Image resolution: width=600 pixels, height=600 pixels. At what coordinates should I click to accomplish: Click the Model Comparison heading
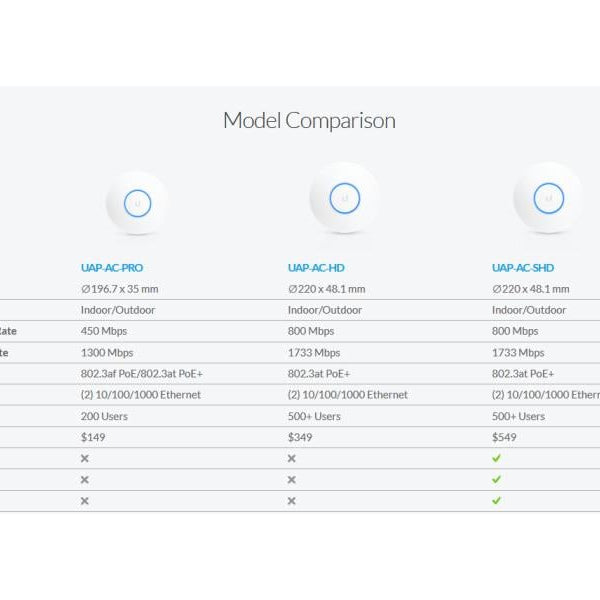(x=309, y=121)
